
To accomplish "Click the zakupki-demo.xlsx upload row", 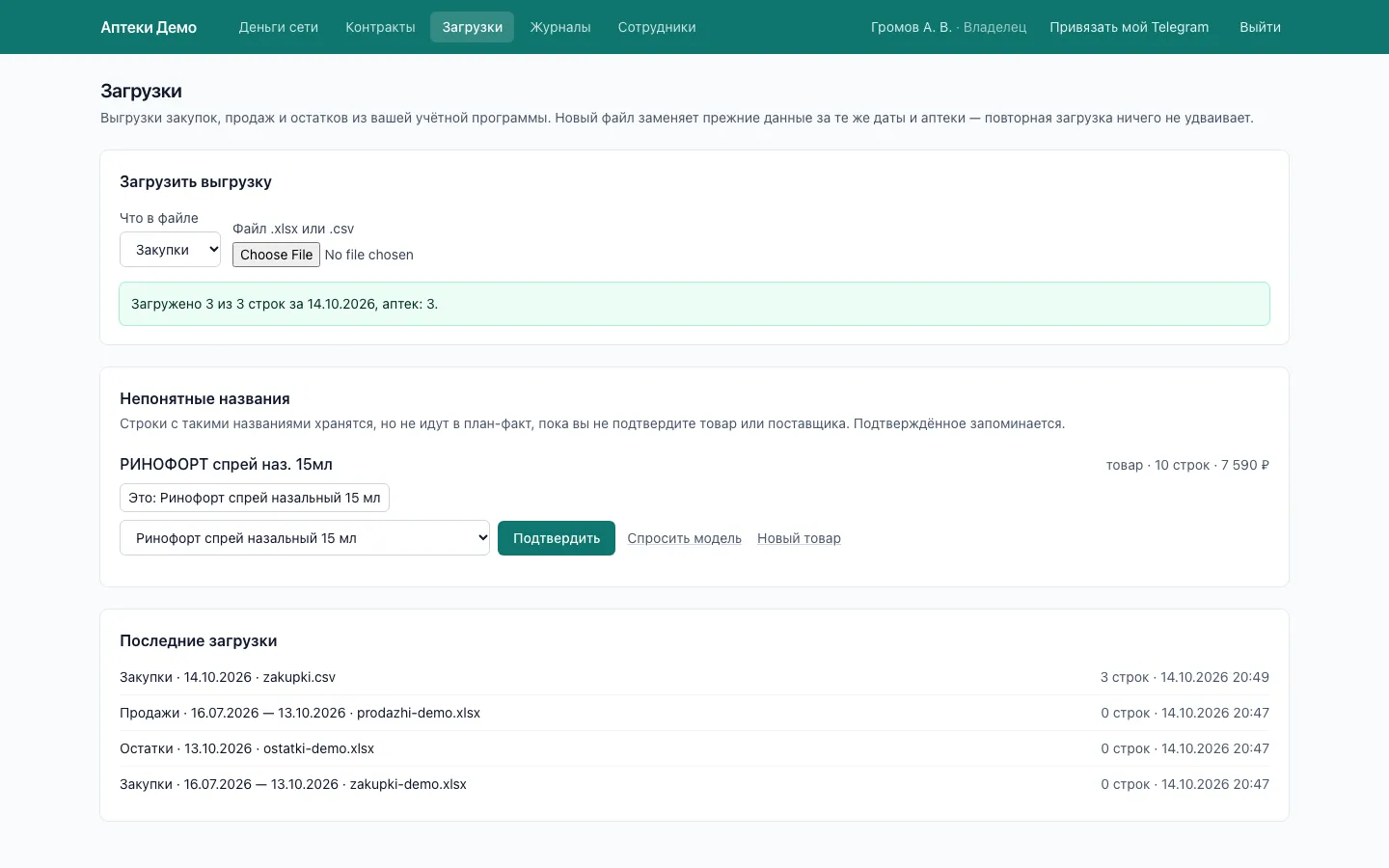I will 694,784.
